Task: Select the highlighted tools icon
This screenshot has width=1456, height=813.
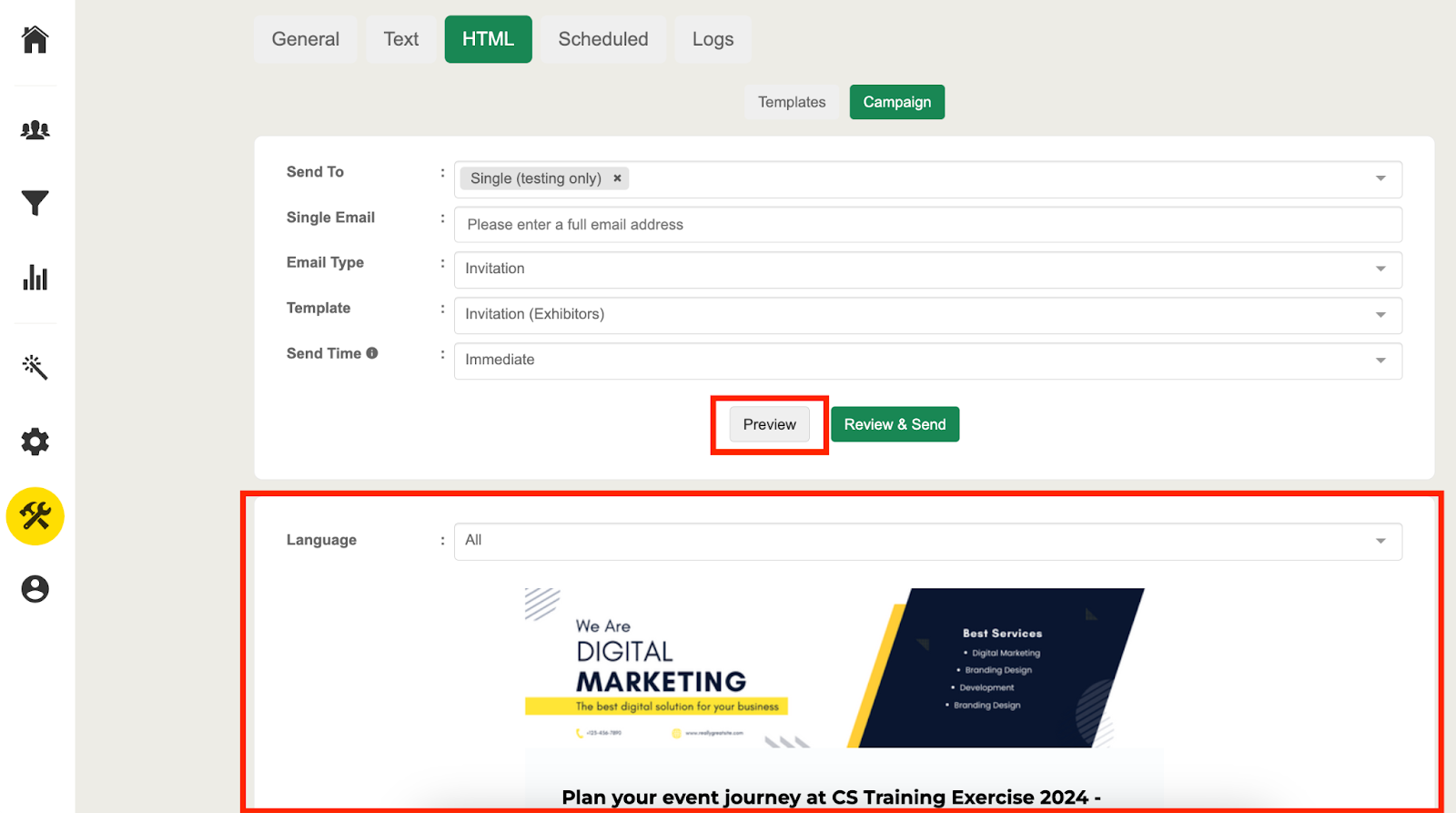Action: (x=35, y=516)
